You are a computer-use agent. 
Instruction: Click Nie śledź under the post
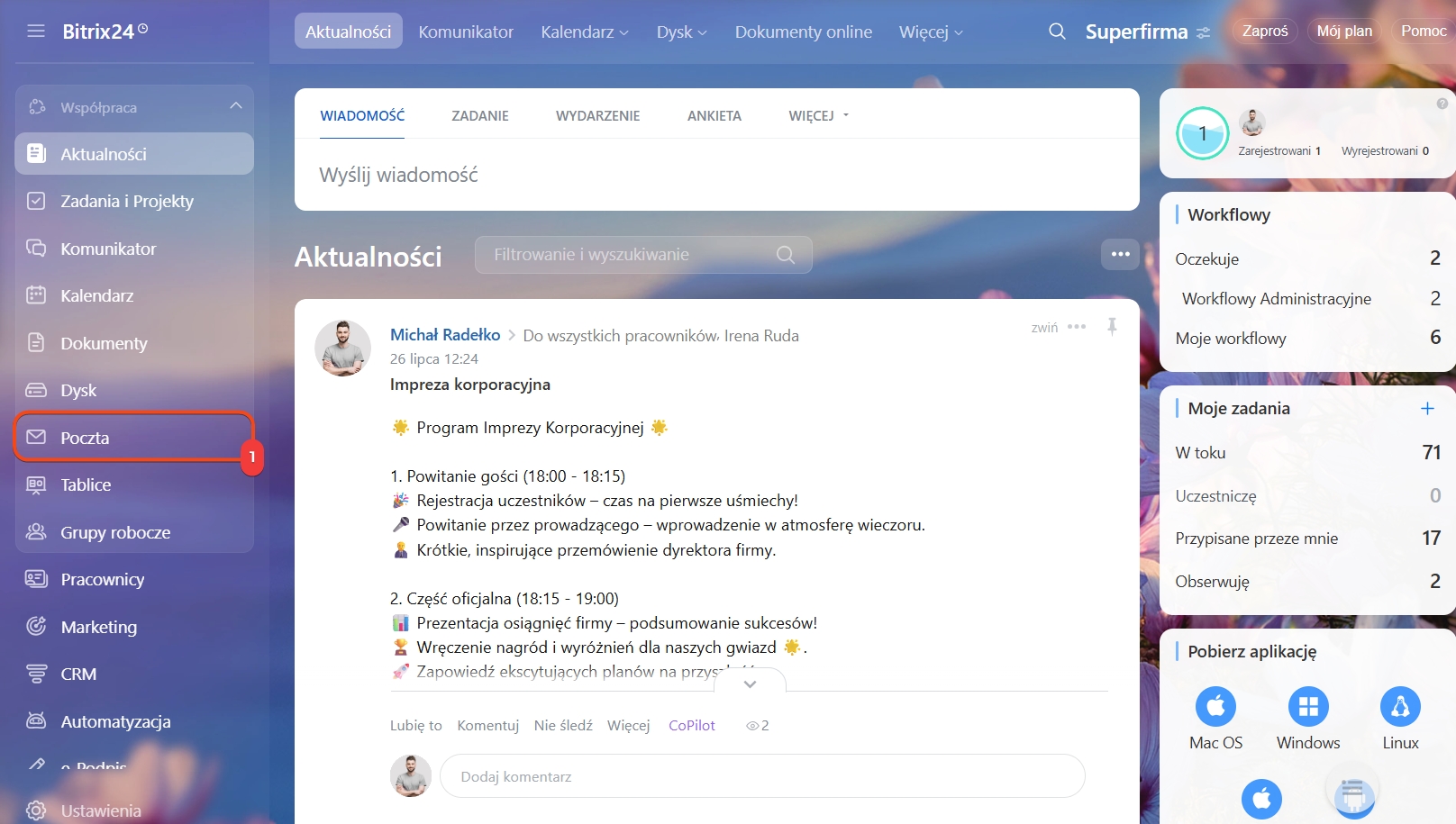pyautogui.click(x=563, y=726)
